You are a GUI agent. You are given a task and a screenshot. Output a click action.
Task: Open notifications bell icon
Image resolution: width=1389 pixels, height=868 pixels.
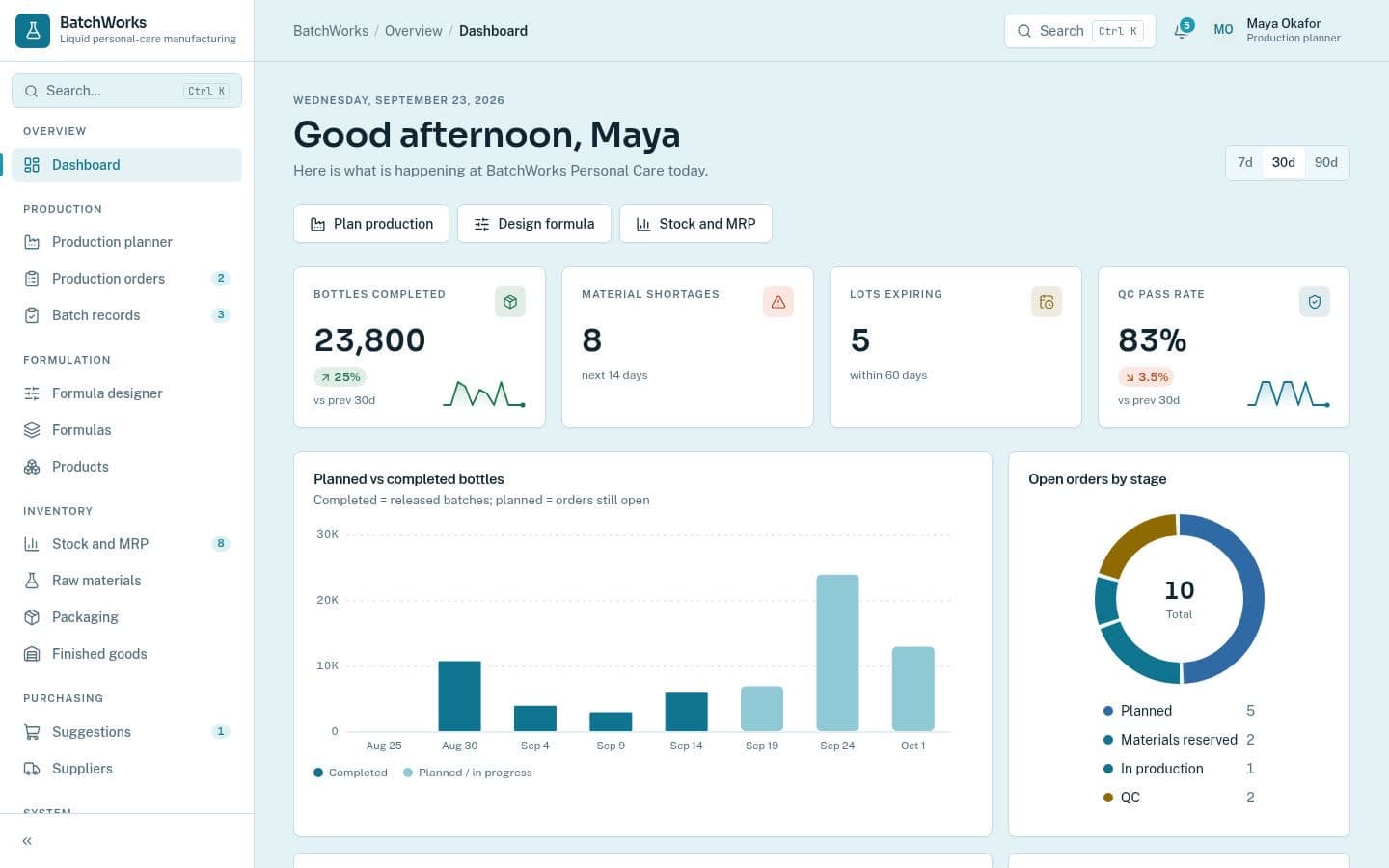(x=1181, y=31)
